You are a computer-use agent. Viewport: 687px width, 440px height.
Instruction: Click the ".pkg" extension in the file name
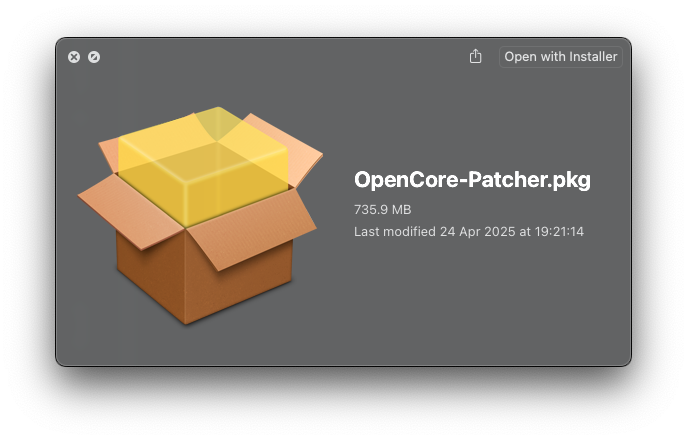pos(570,180)
